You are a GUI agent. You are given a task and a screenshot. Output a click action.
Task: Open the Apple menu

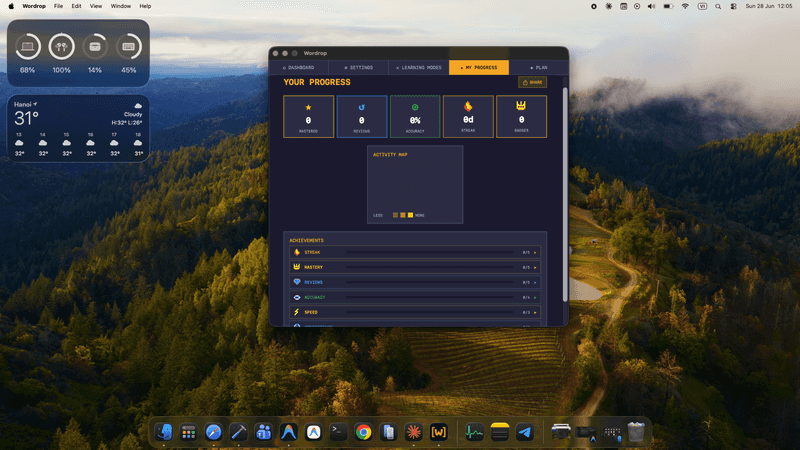coord(11,6)
